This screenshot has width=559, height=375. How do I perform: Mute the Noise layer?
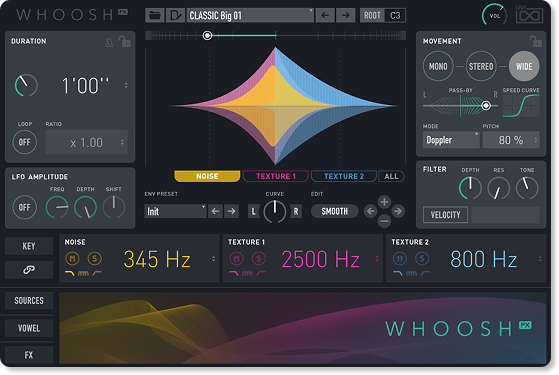click(72, 258)
